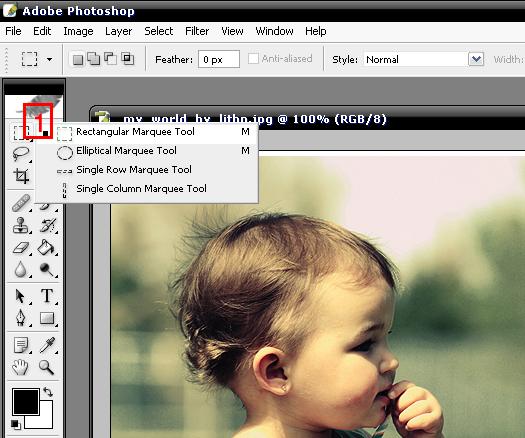
Task: Select the Clone Stamp tool
Action: [x=21, y=225]
